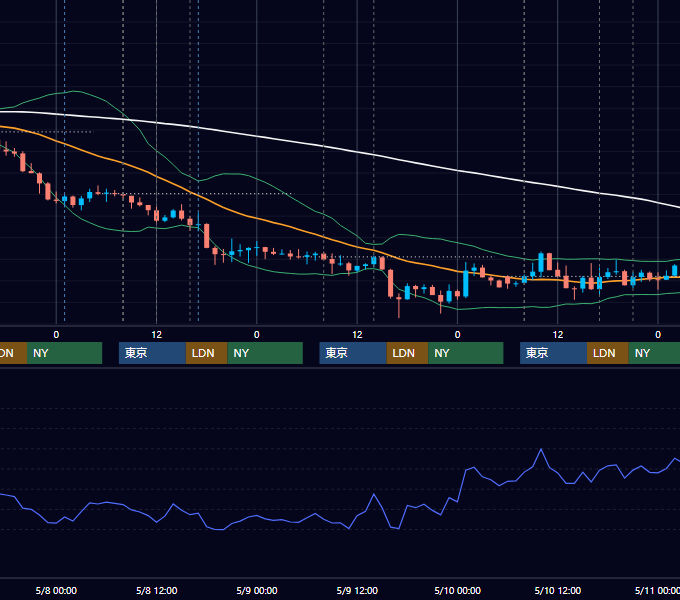
Task: Click the NY session block spanning 5/11 00:00
Action: coord(654,353)
